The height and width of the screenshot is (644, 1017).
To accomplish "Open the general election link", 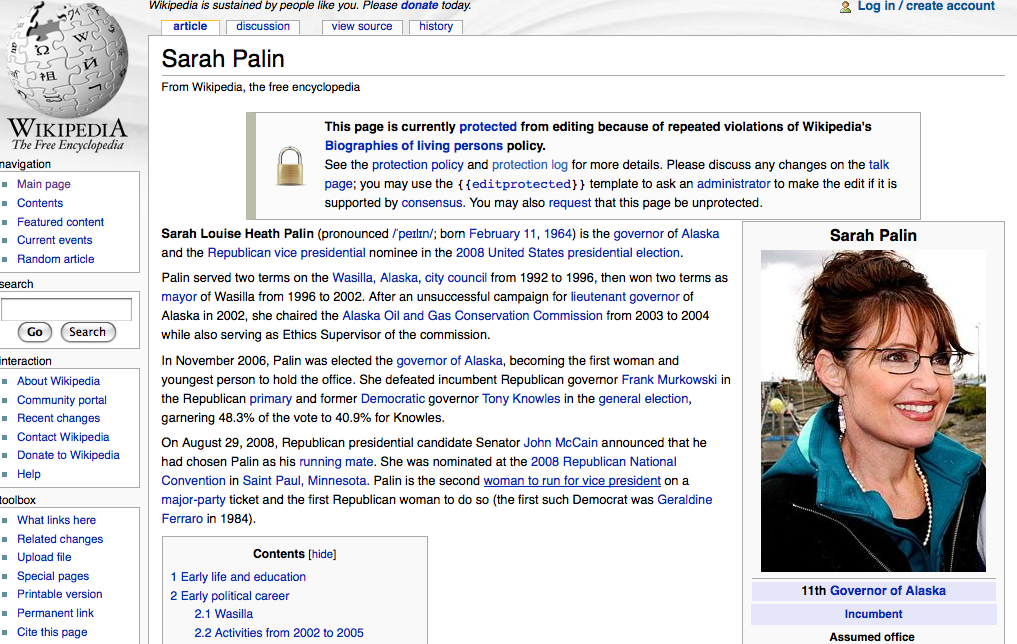I will click(643, 399).
